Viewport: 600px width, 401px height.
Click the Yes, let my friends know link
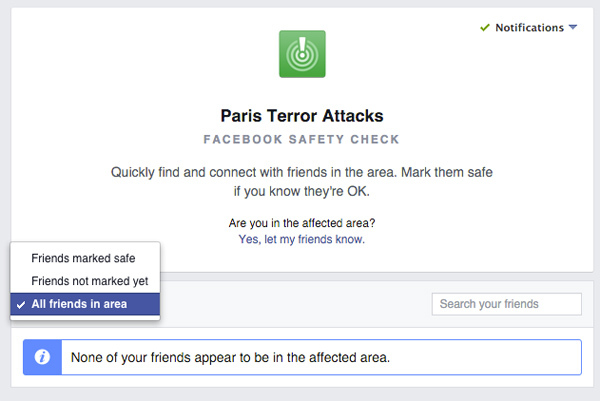[x=301, y=240]
